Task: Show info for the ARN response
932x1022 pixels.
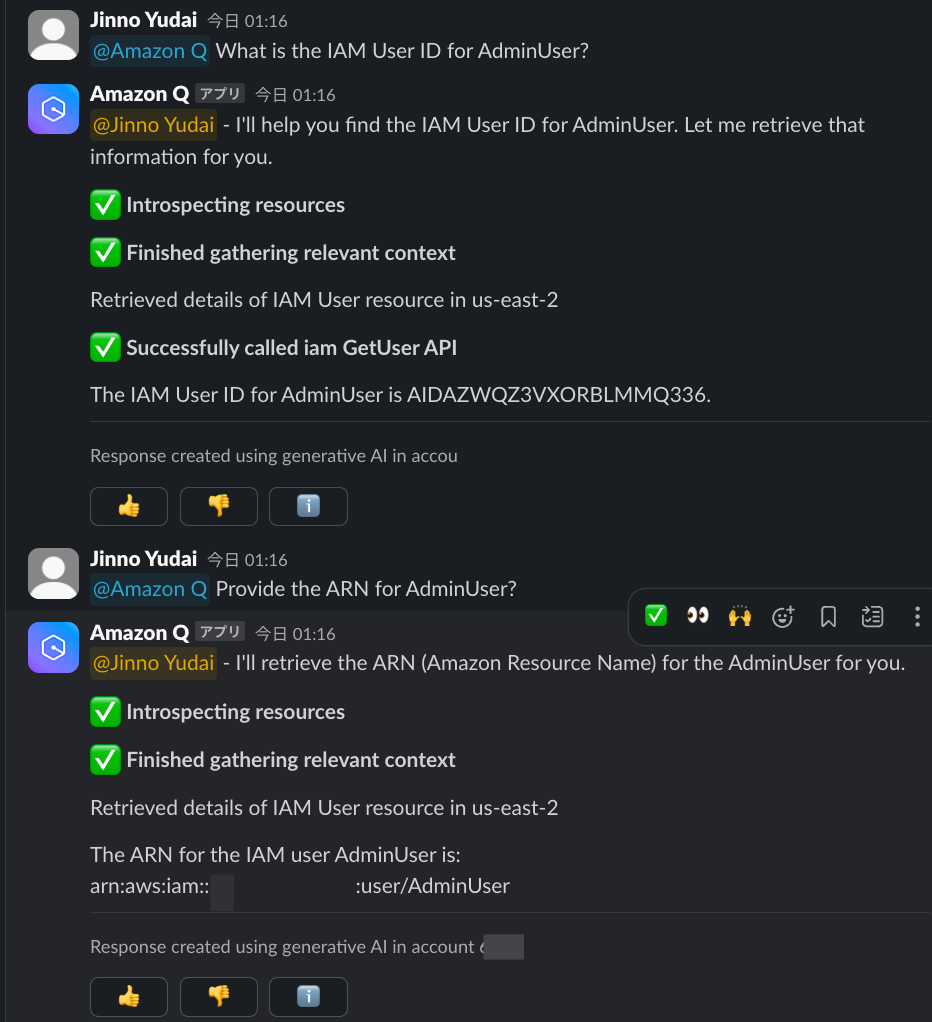Action: (x=308, y=996)
